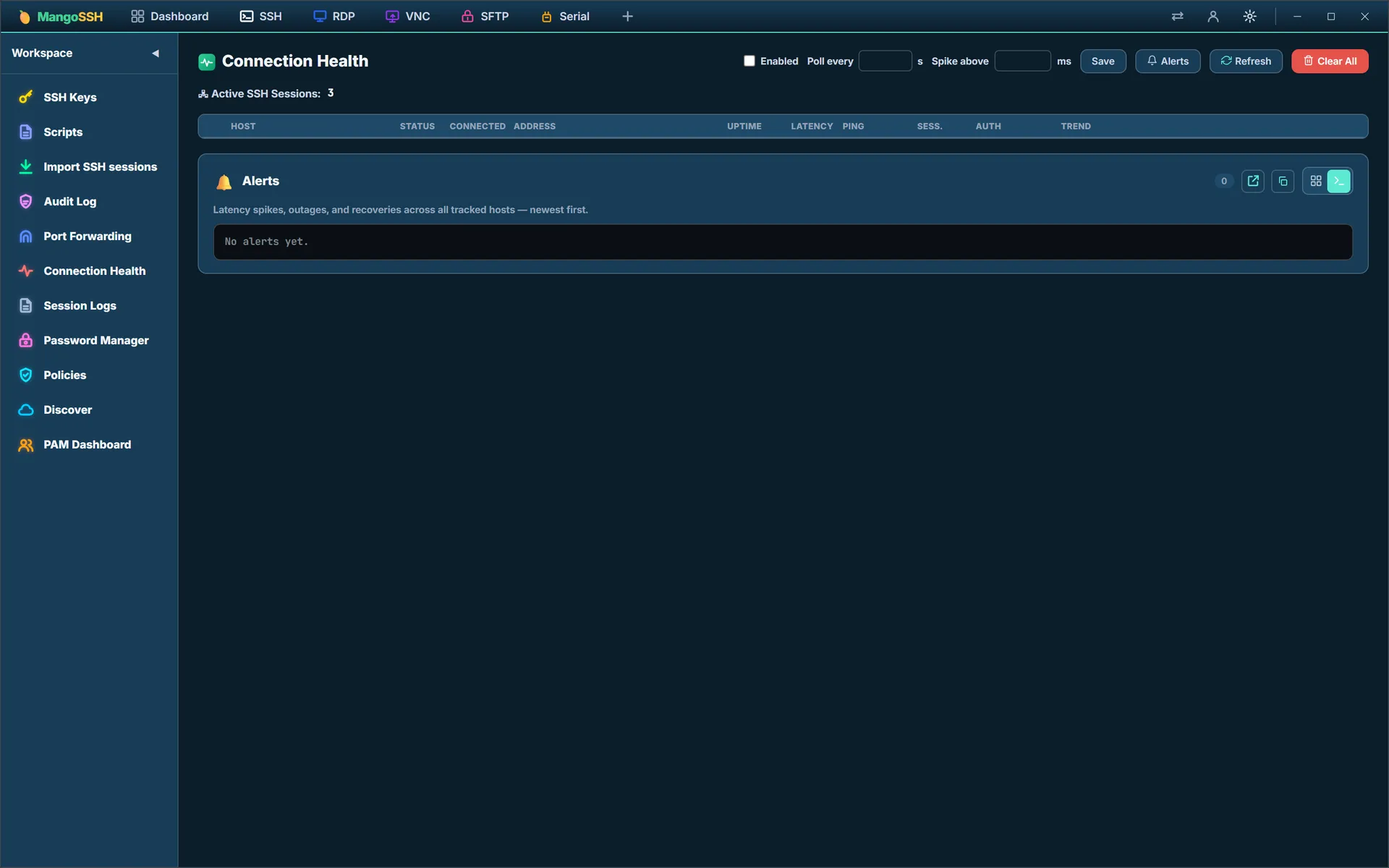
Task: Toggle the light/dark theme sun icon
Action: [1249, 16]
